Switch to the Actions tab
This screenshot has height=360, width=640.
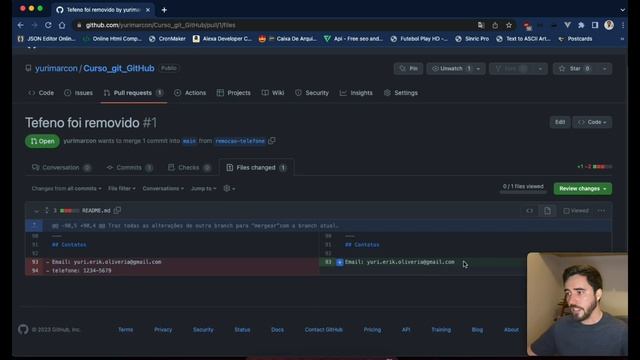(x=190, y=93)
